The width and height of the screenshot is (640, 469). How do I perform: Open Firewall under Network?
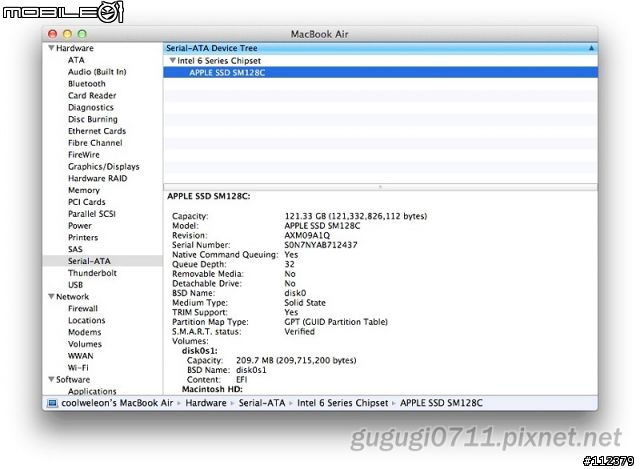click(x=83, y=309)
